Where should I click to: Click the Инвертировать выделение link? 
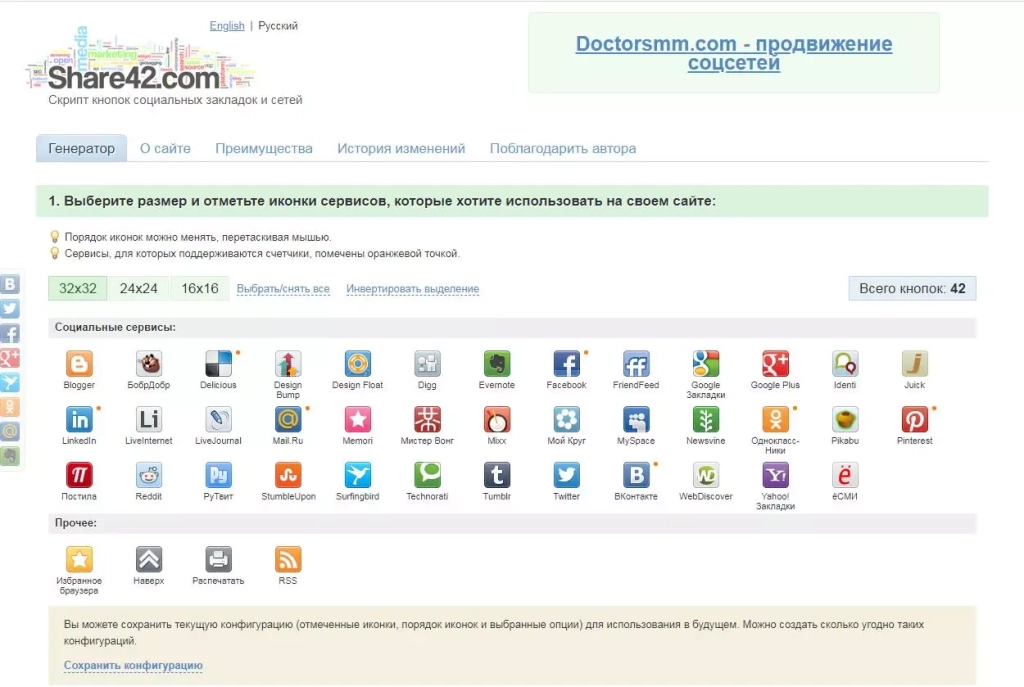[413, 289]
